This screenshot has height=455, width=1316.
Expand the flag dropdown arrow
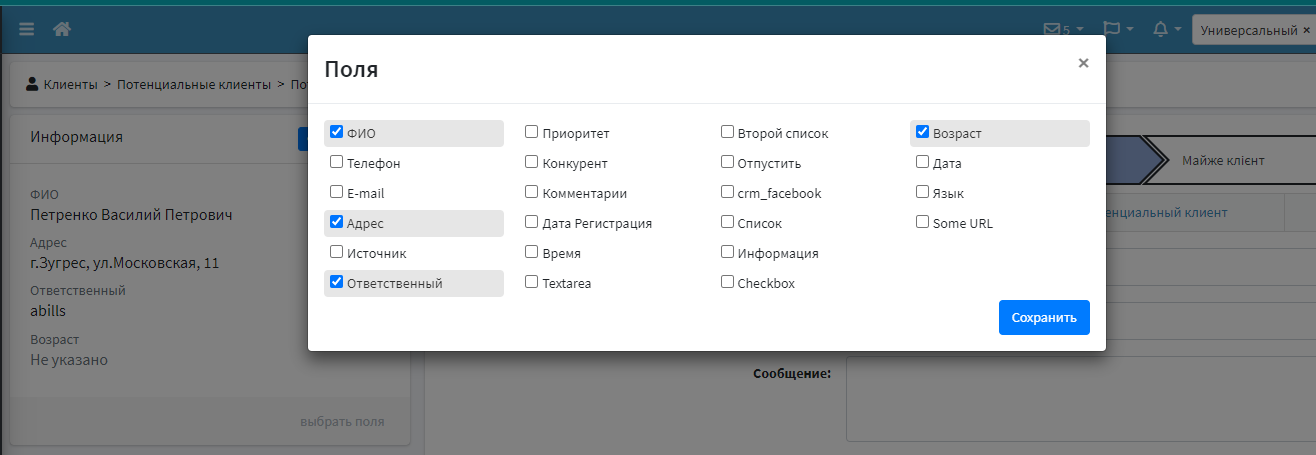coord(1130,30)
